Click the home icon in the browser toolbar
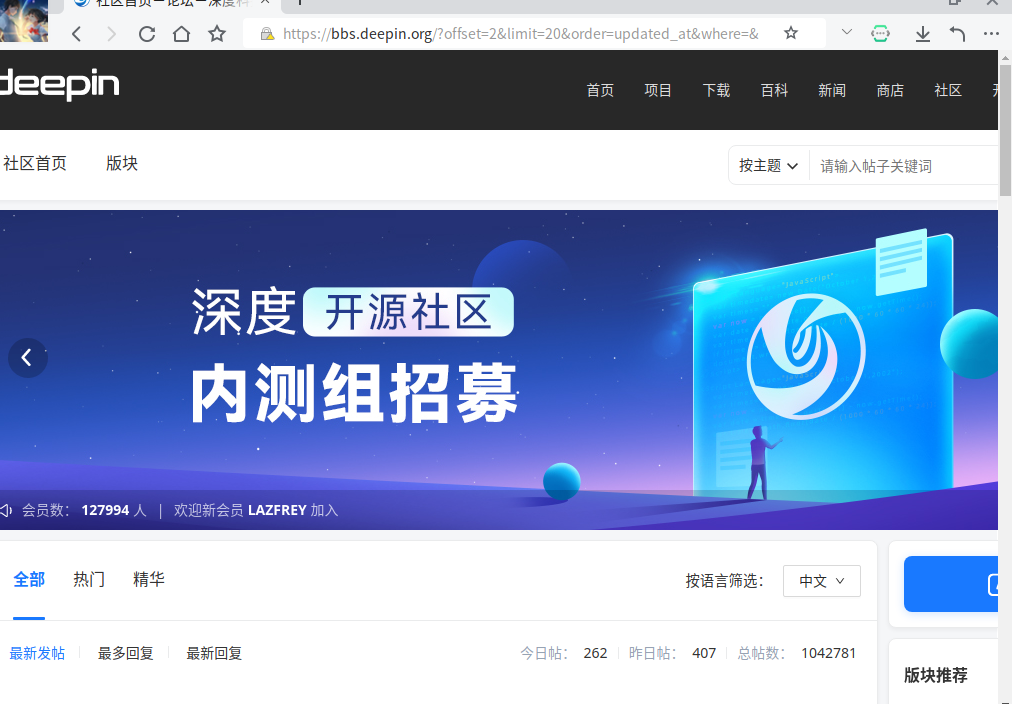The image size is (1012, 704). (x=181, y=33)
